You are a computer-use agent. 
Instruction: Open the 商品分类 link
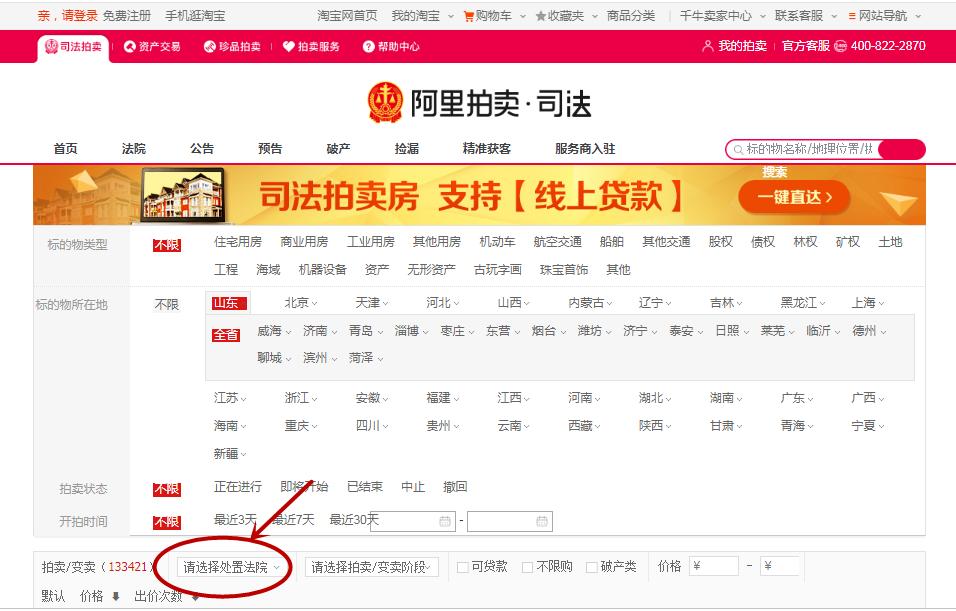click(630, 16)
